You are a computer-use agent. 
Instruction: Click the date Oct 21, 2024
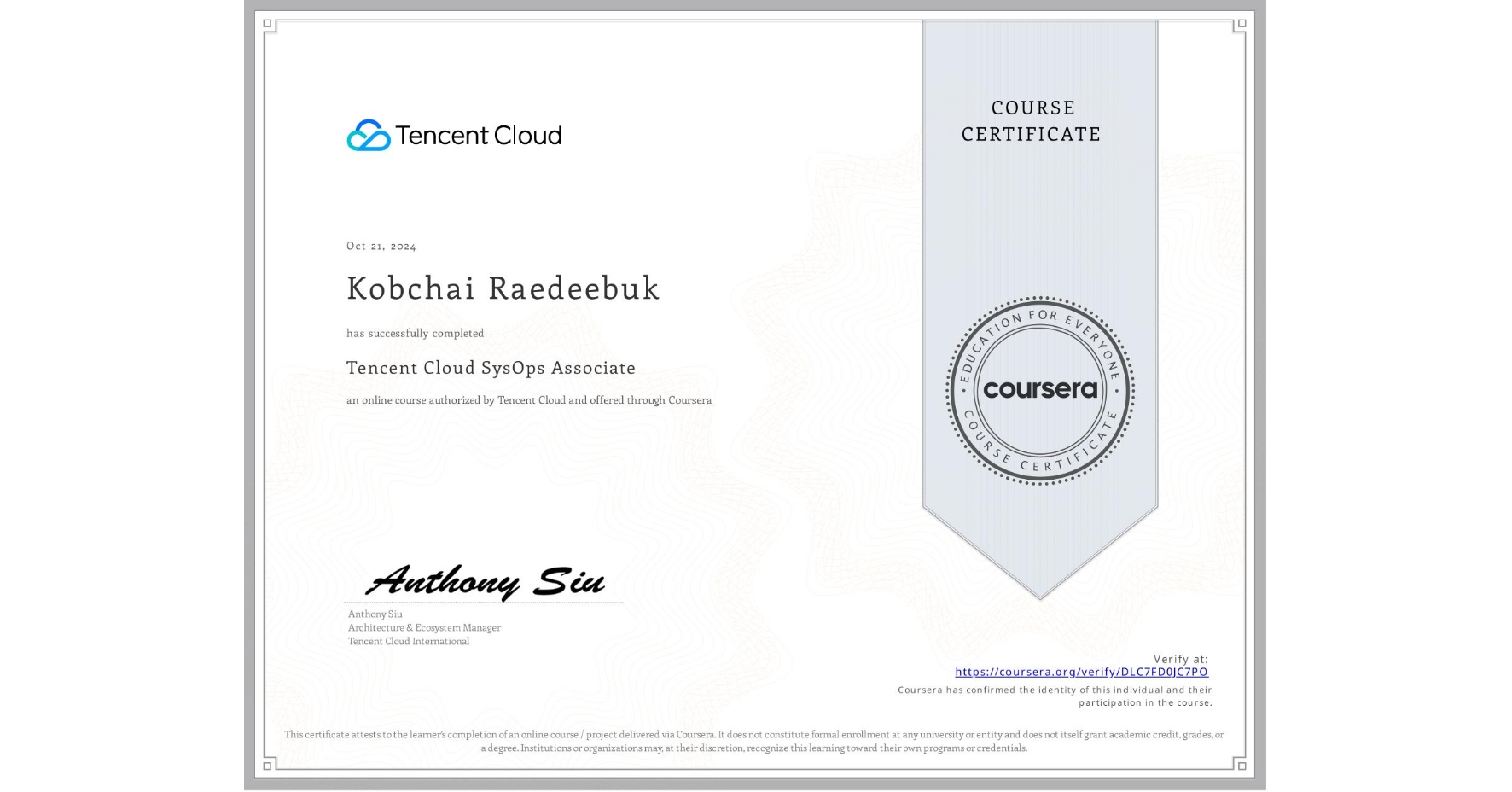pyautogui.click(x=381, y=246)
